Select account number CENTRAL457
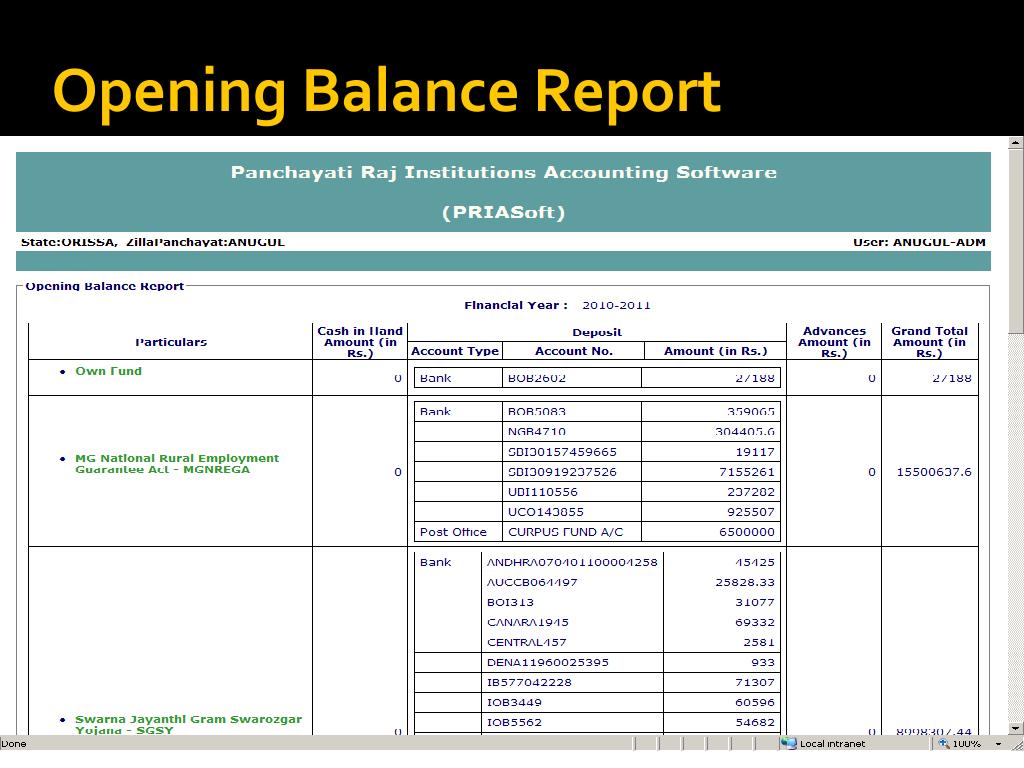 point(526,643)
